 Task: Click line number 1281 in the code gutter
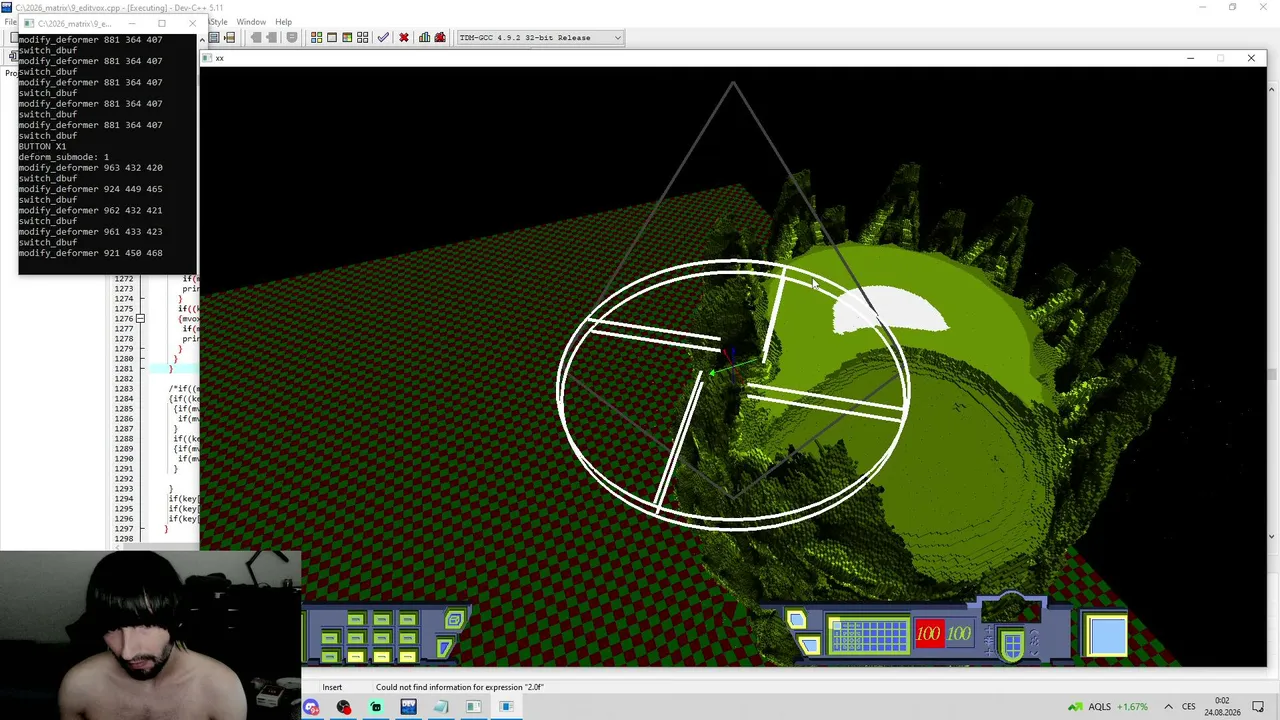[124, 369]
